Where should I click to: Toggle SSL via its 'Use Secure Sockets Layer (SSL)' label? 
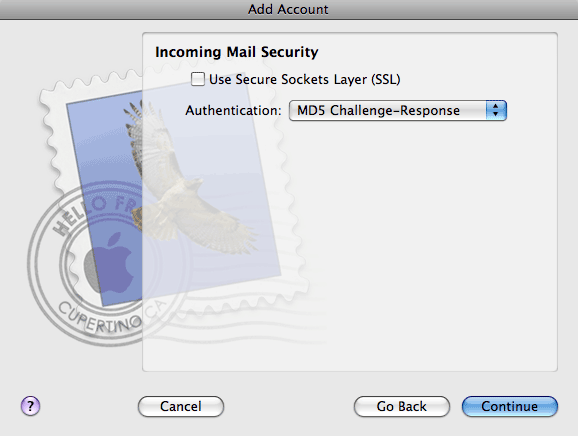[x=304, y=79]
